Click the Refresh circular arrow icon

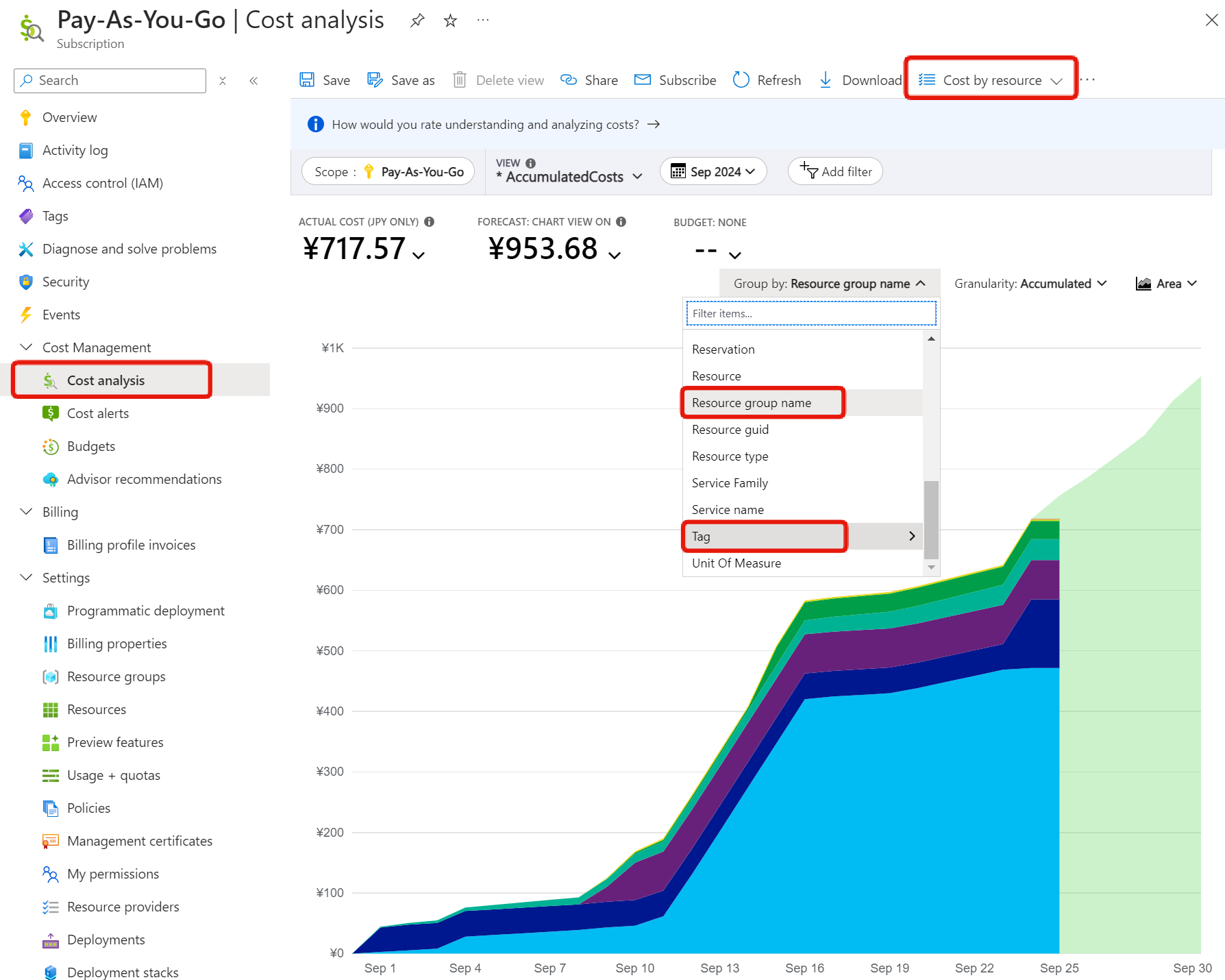point(741,80)
